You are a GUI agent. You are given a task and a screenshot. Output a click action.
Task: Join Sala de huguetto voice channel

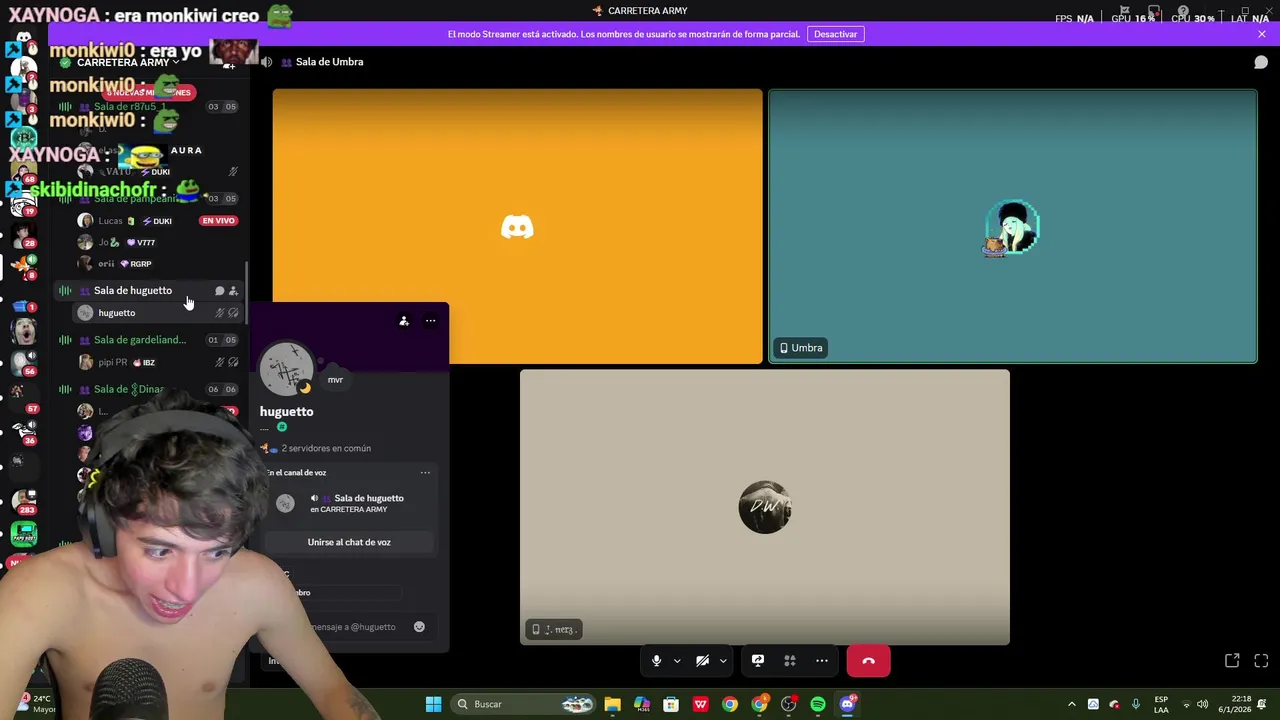click(x=133, y=291)
